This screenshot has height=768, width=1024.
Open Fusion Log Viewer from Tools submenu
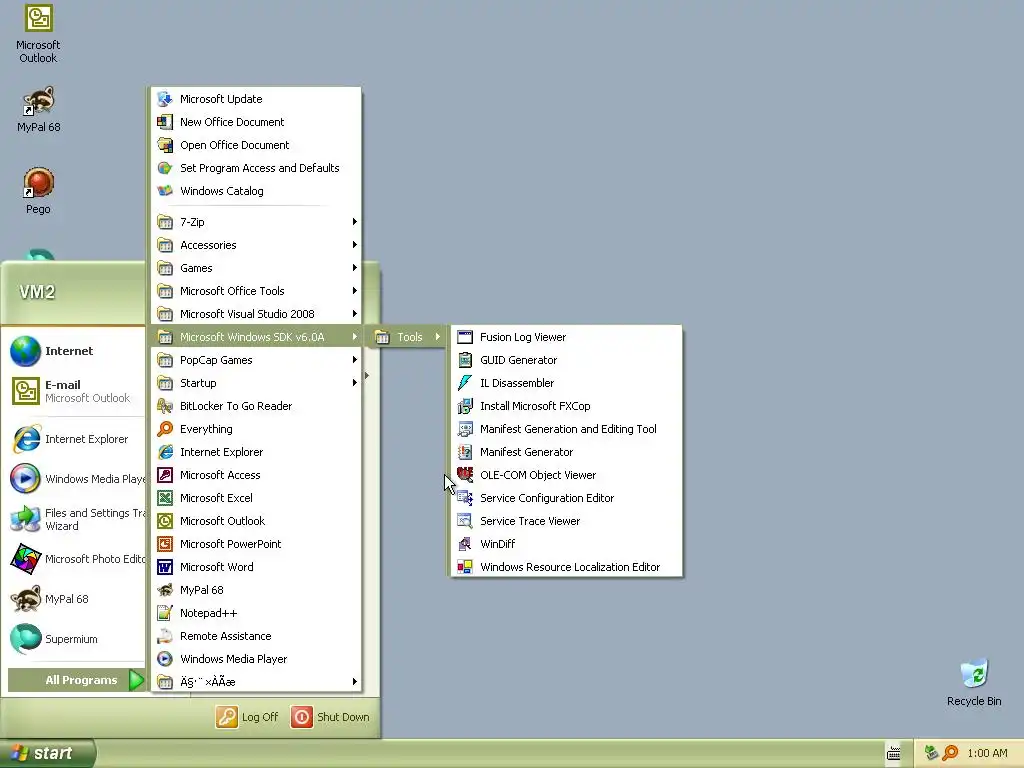(566, 337)
